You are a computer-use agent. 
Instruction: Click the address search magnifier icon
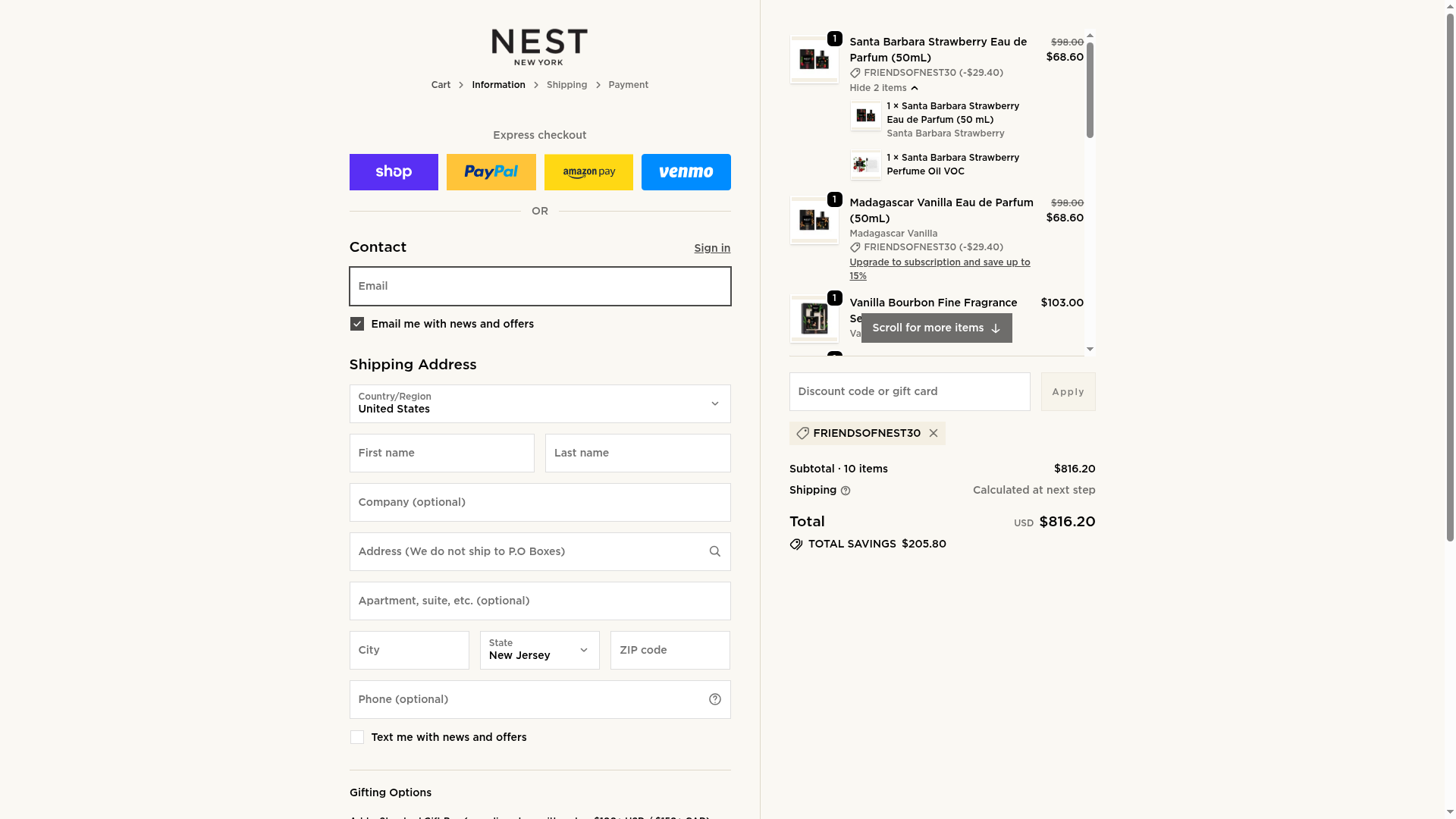[714, 551]
